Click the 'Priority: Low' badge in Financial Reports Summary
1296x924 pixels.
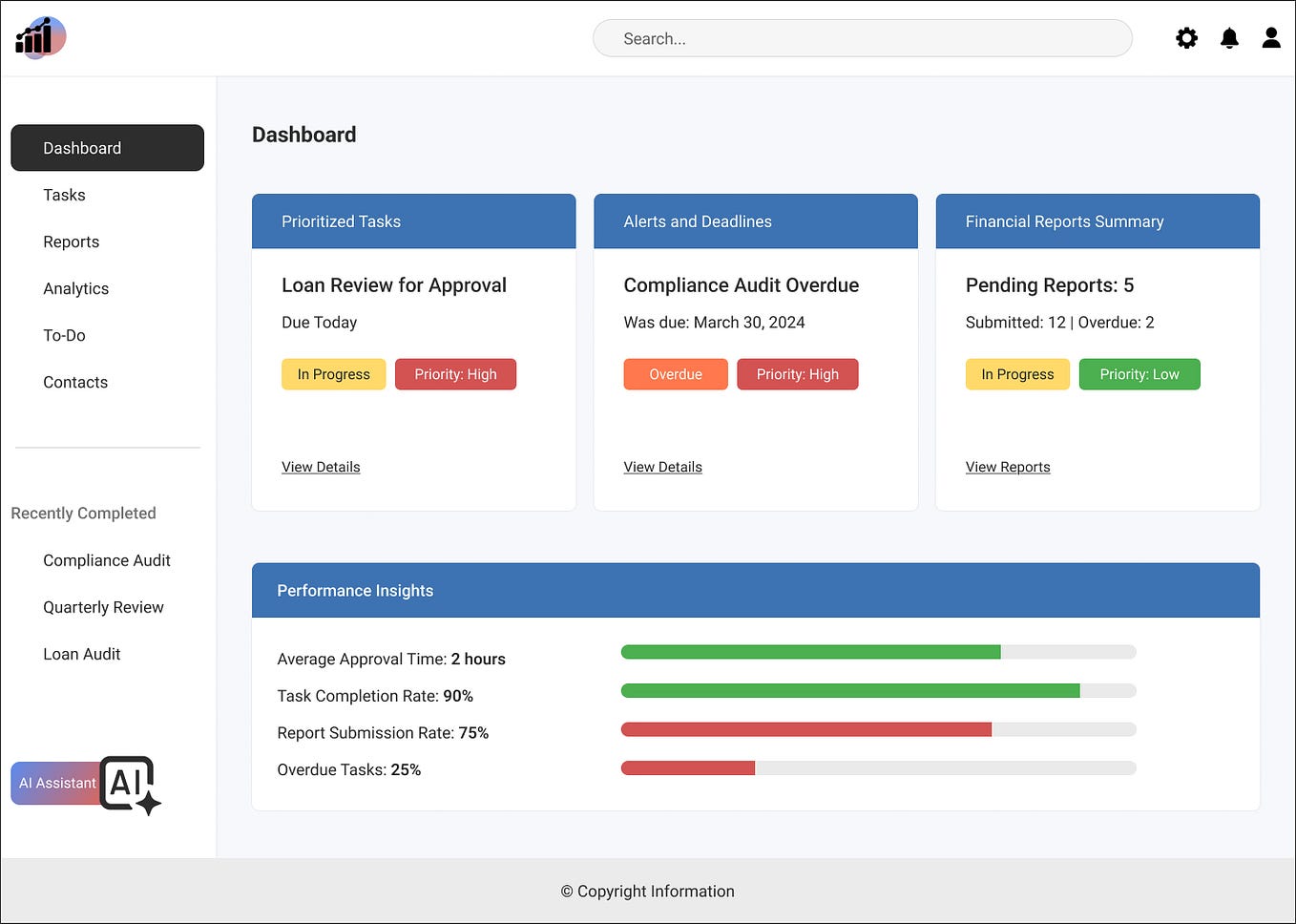[x=1139, y=374]
